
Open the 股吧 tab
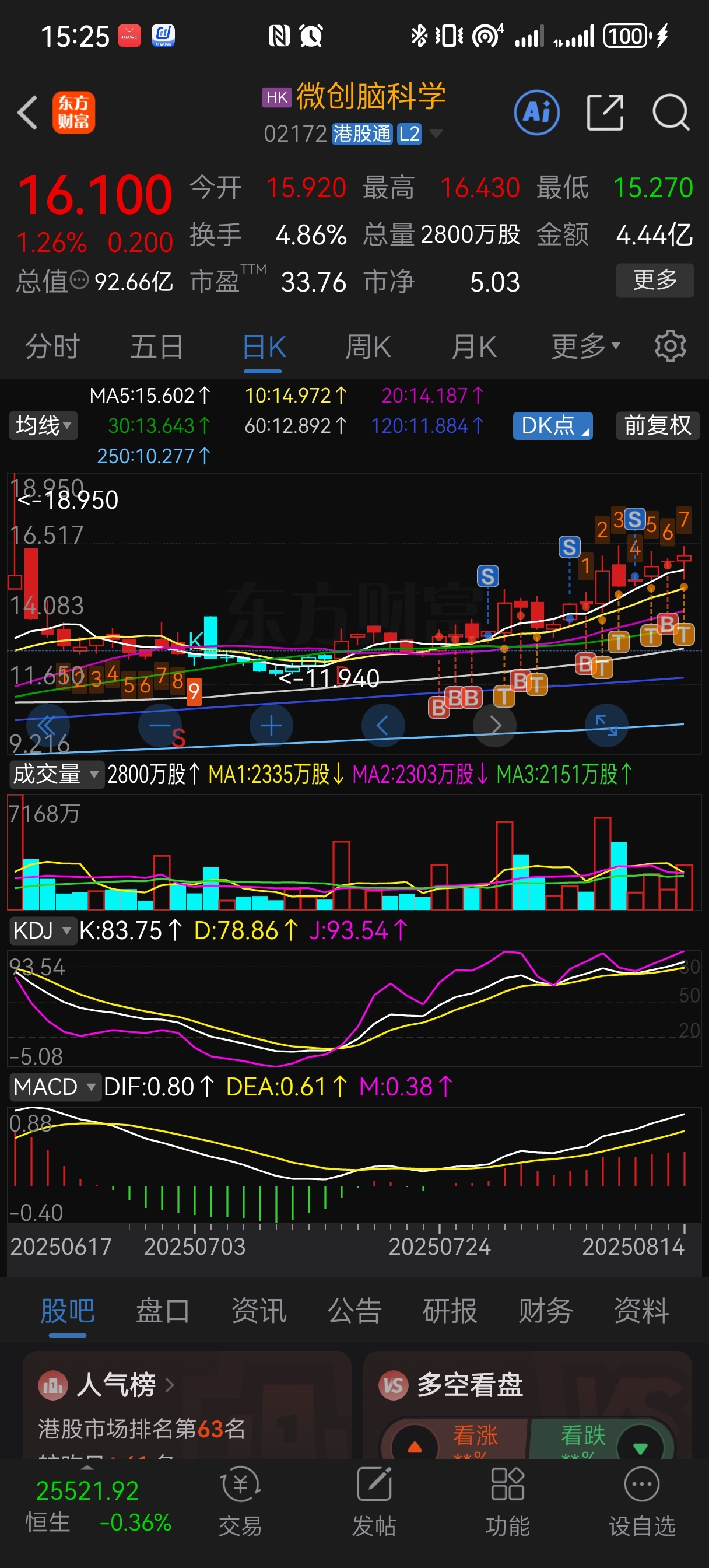pyautogui.click(x=68, y=1311)
